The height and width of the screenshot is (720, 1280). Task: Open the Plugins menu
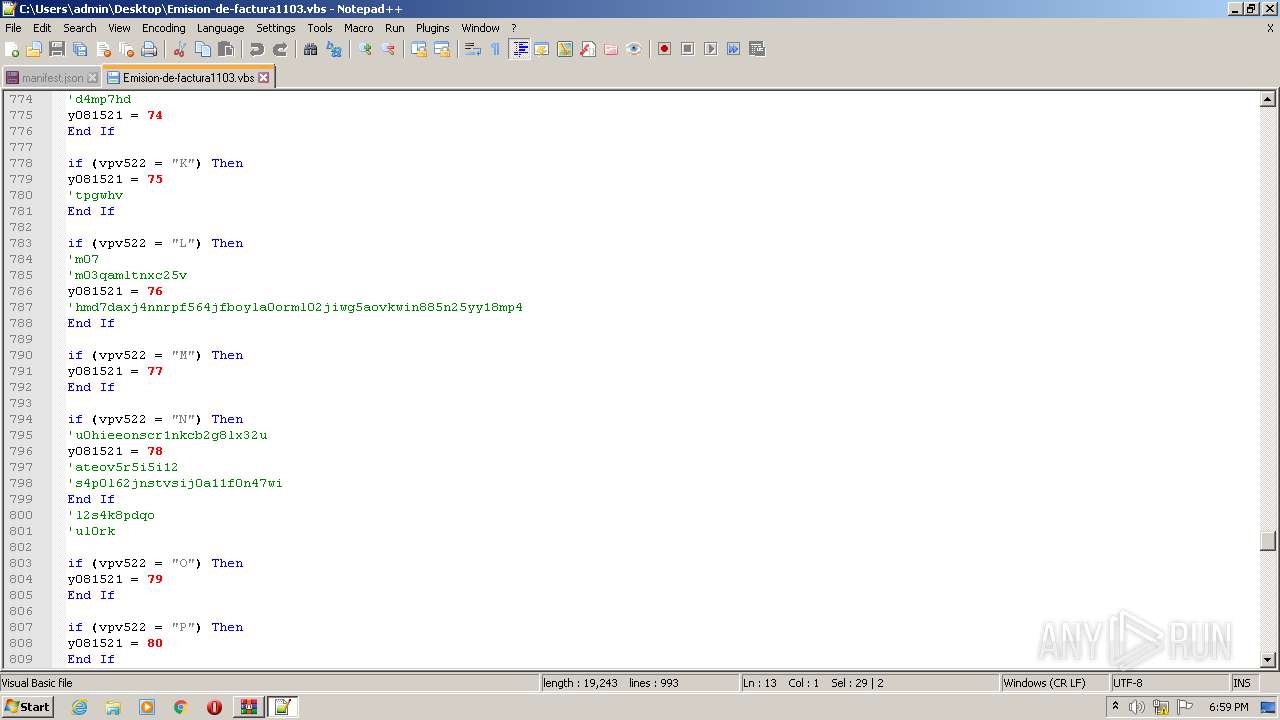[433, 28]
